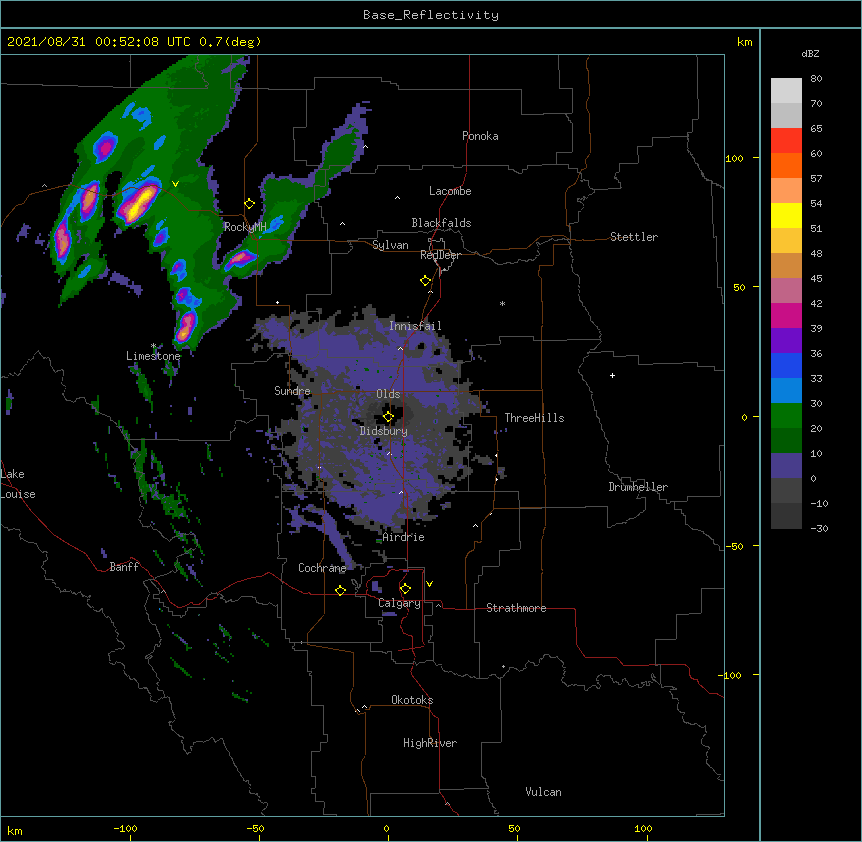Click the 65 value in dBZ legend

coord(816,129)
